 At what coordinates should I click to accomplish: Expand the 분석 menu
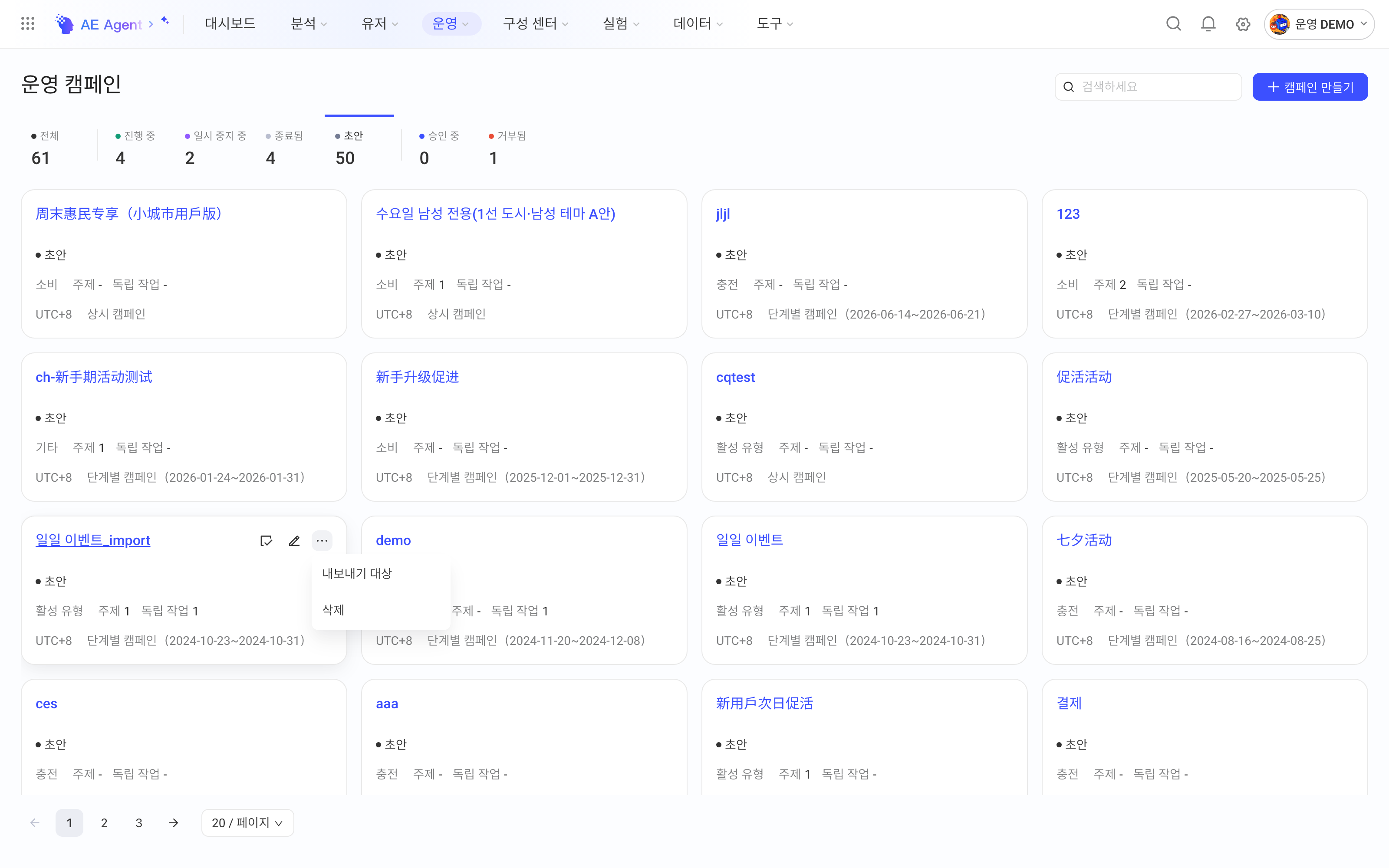point(309,23)
